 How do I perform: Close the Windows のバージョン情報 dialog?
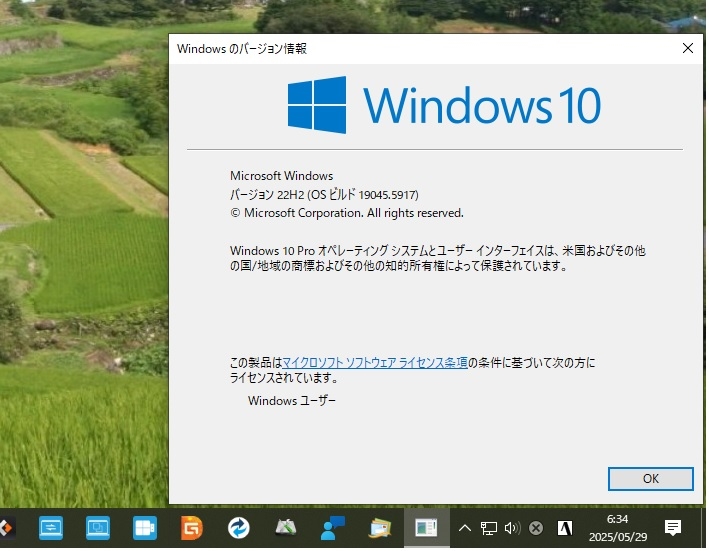point(690,48)
